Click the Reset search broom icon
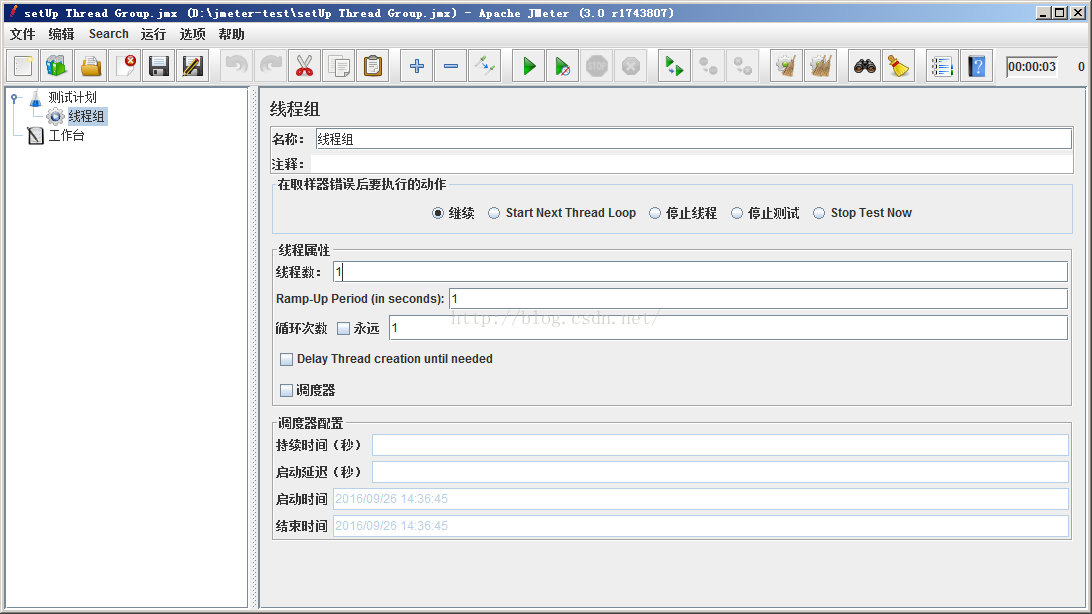This screenshot has height=614, width=1092. [898, 66]
